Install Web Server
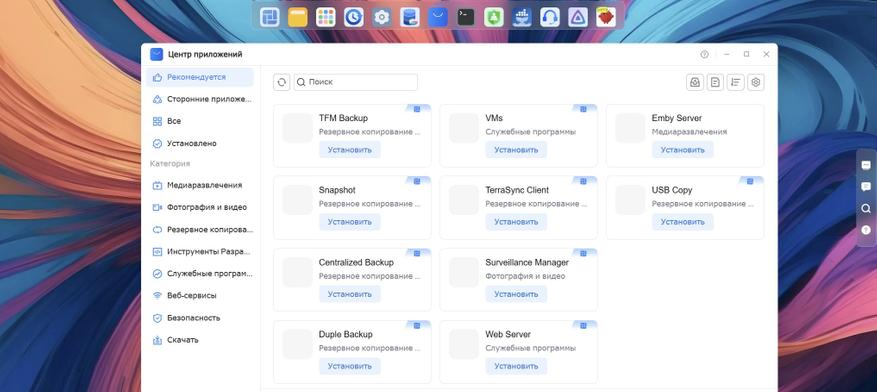The width and height of the screenshot is (877, 392). (x=516, y=366)
